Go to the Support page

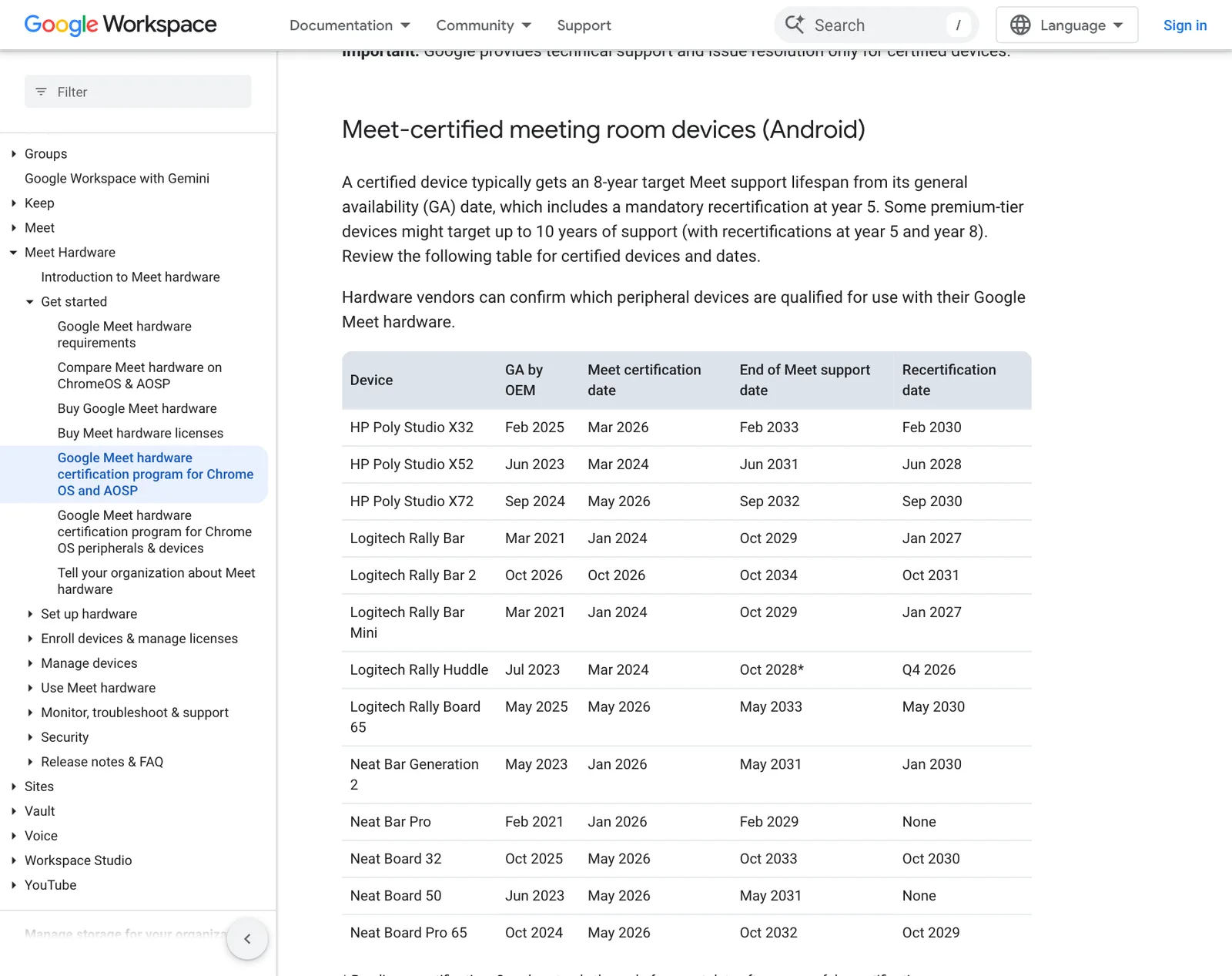[x=584, y=25]
